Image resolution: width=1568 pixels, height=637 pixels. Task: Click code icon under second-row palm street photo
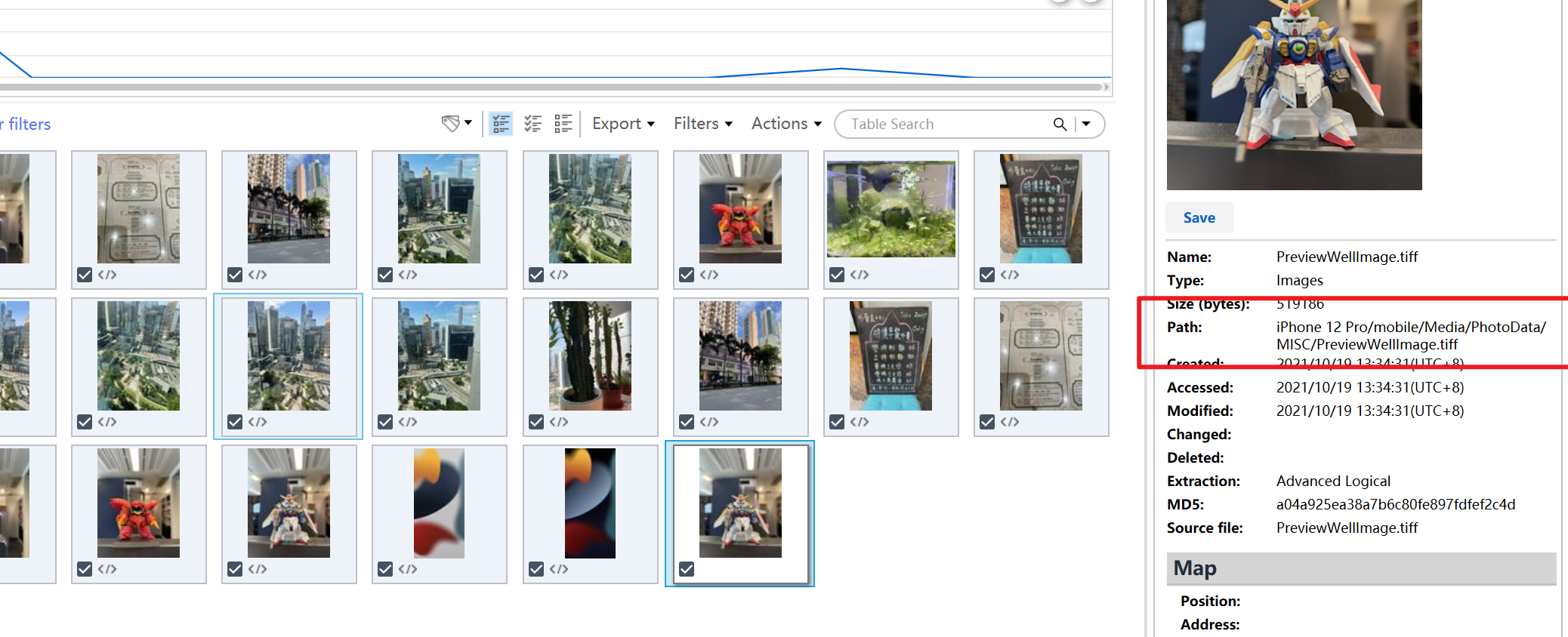[709, 422]
